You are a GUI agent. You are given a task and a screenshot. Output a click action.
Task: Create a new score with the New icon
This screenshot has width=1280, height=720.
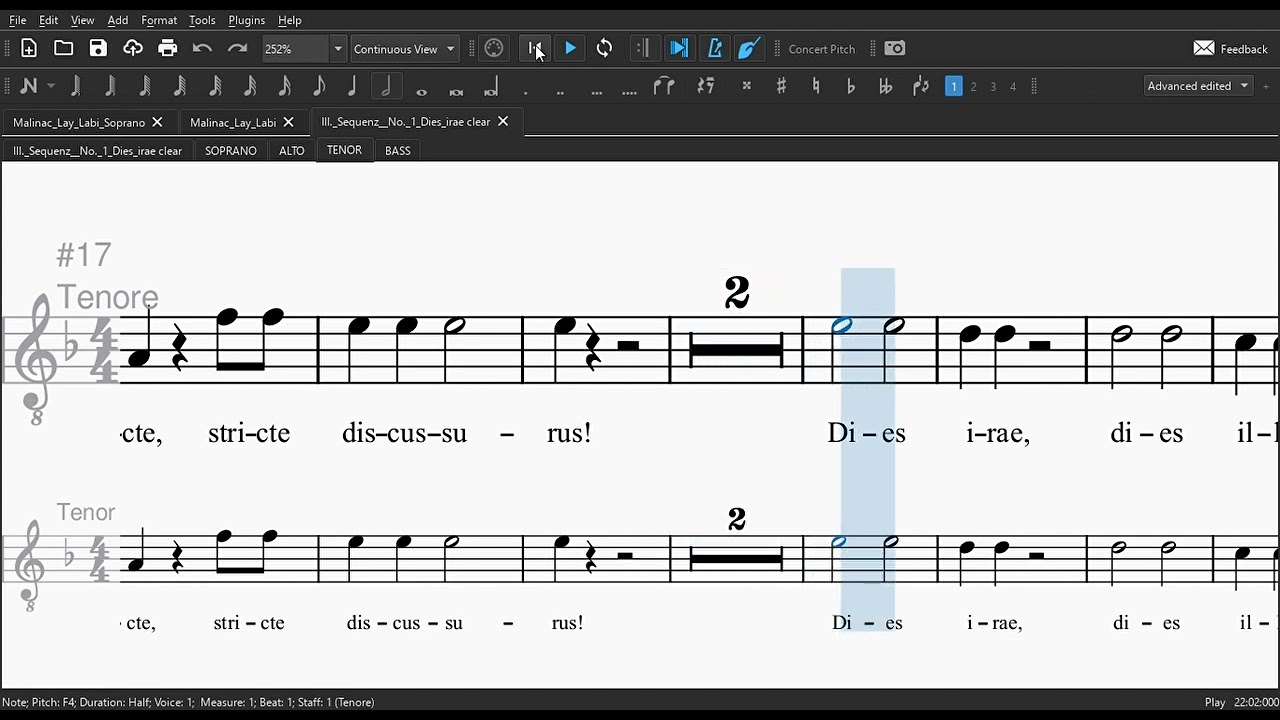pyautogui.click(x=29, y=48)
